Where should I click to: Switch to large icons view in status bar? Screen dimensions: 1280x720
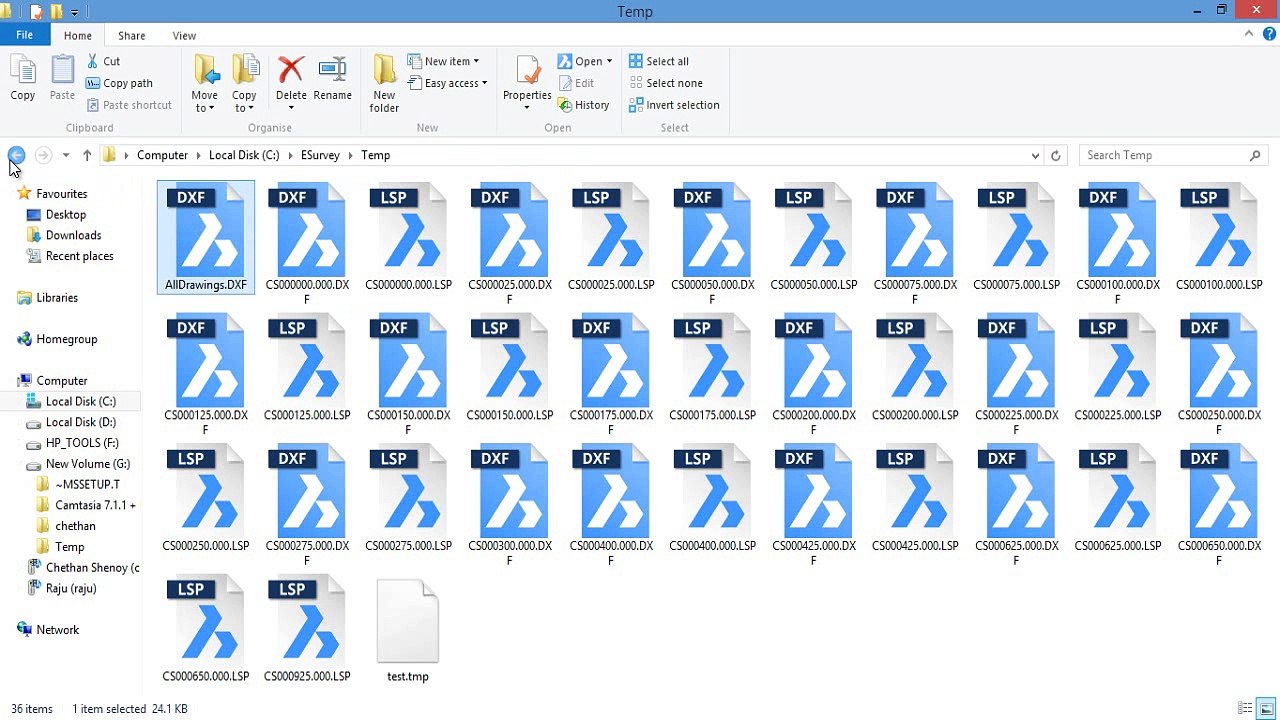[x=1266, y=708]
